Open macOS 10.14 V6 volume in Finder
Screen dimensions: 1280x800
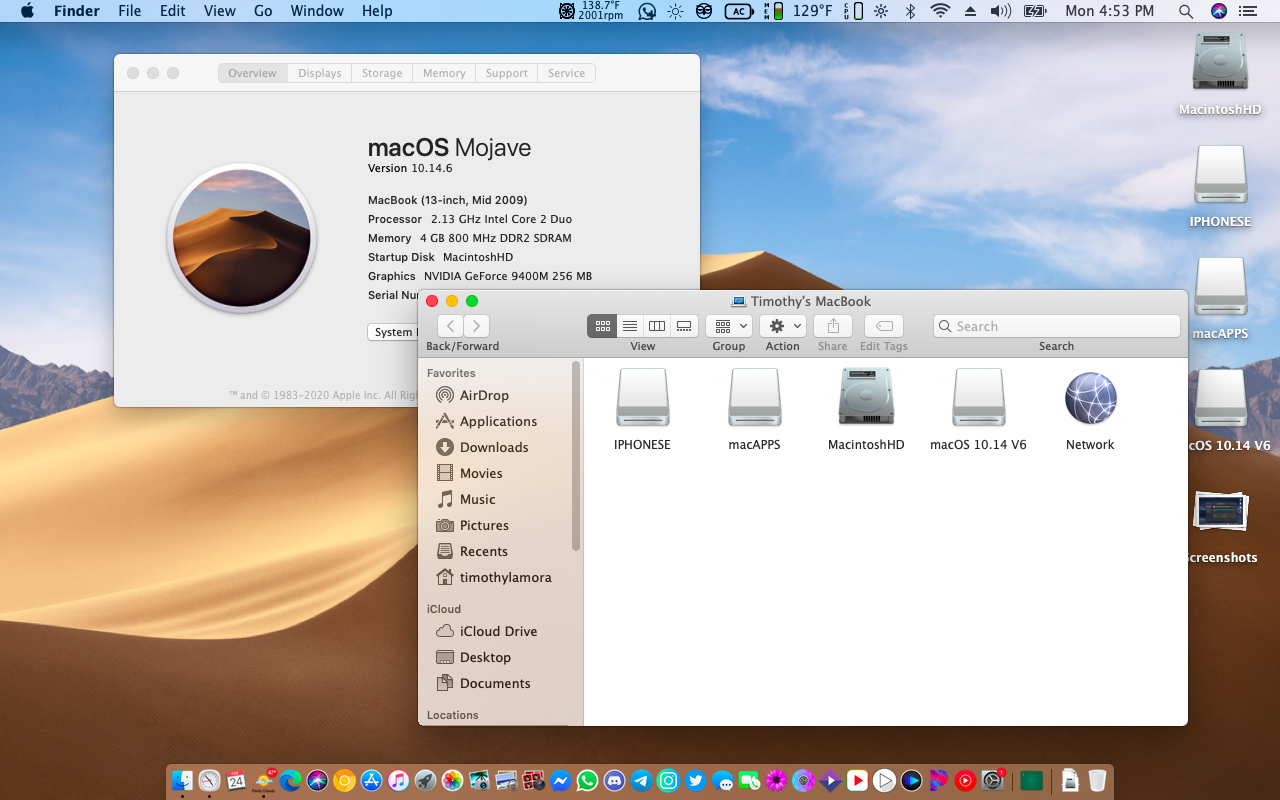(x=978, y=398)
